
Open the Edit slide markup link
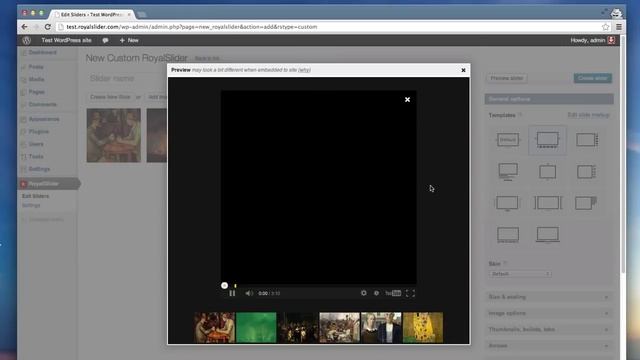pos(588,116)
